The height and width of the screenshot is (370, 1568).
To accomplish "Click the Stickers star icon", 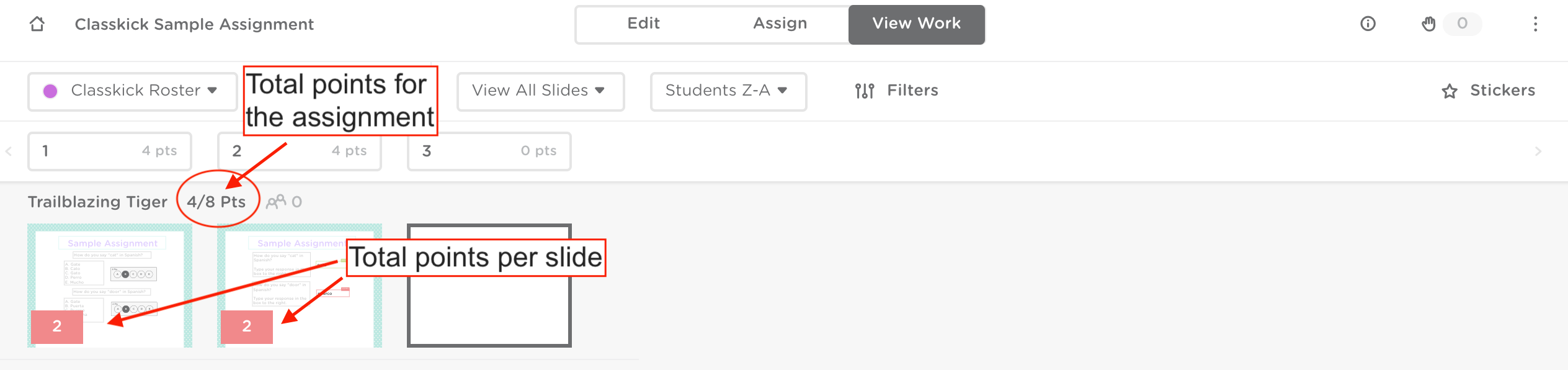I will [1450, 91].
